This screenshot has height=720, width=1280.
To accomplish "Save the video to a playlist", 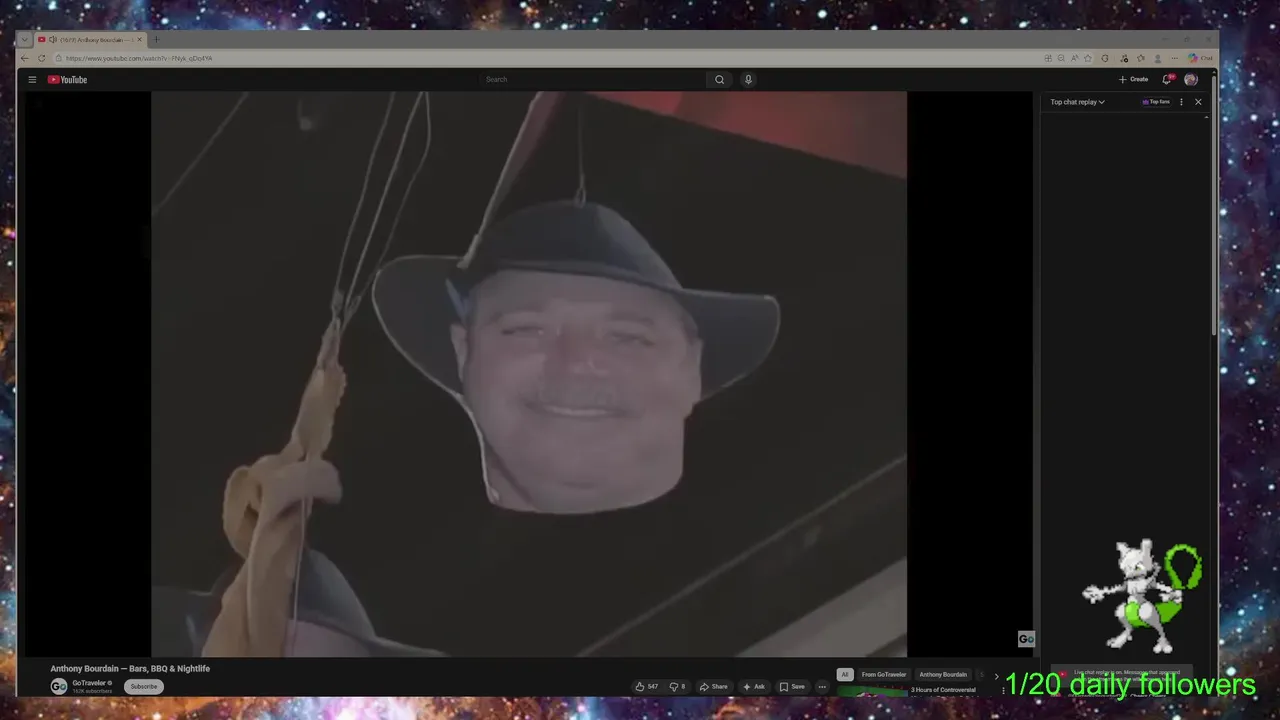I will (x=791, y=686).
